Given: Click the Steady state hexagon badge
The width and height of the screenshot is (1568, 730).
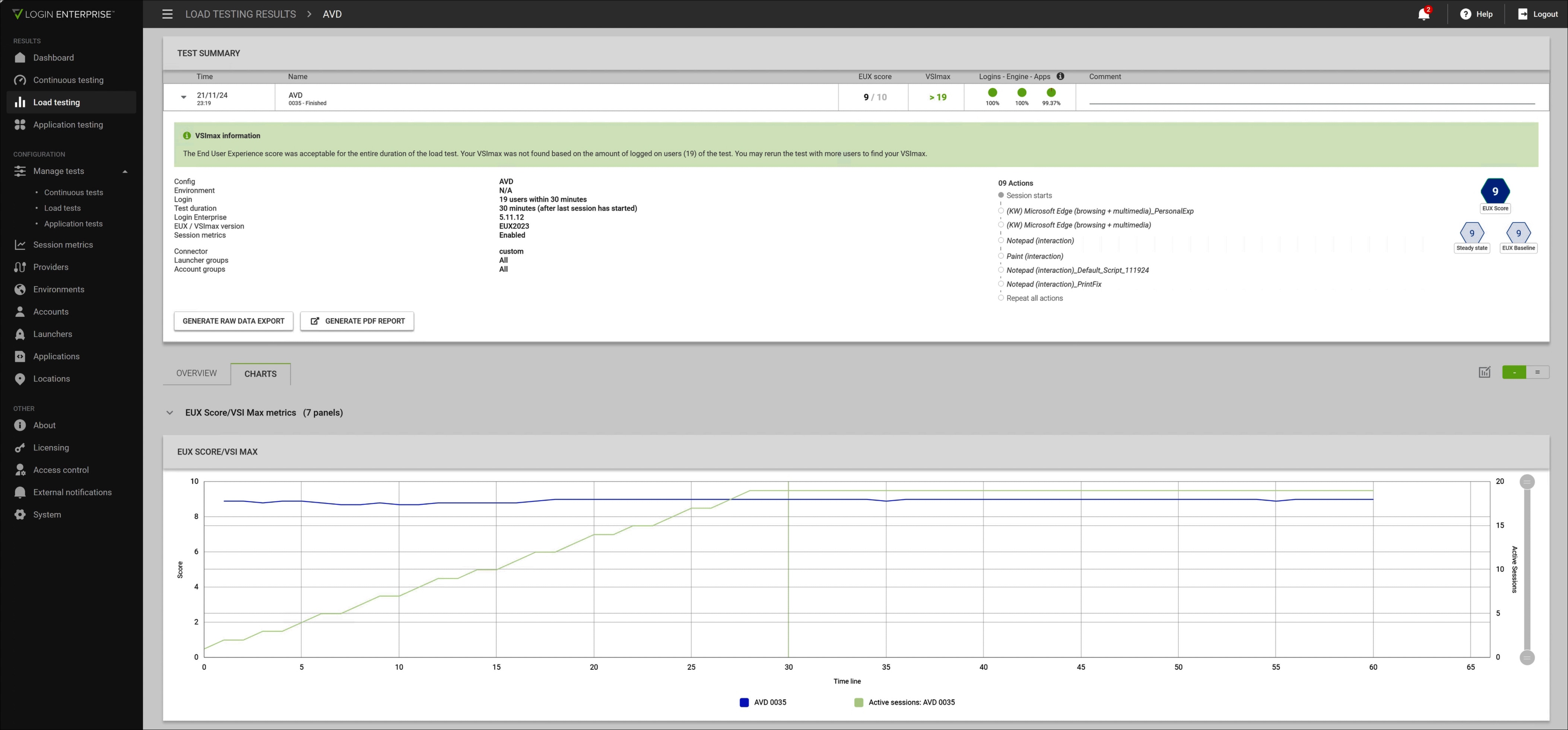Looking at the screenshot, I should point(1472,233).
